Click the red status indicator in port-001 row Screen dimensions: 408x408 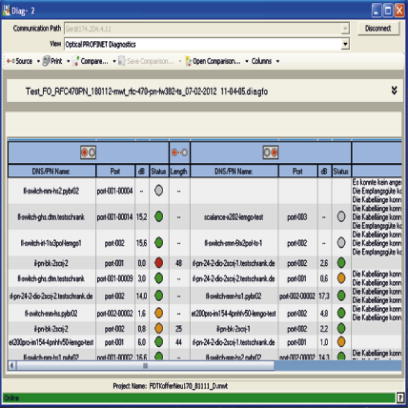click(159, 263)
